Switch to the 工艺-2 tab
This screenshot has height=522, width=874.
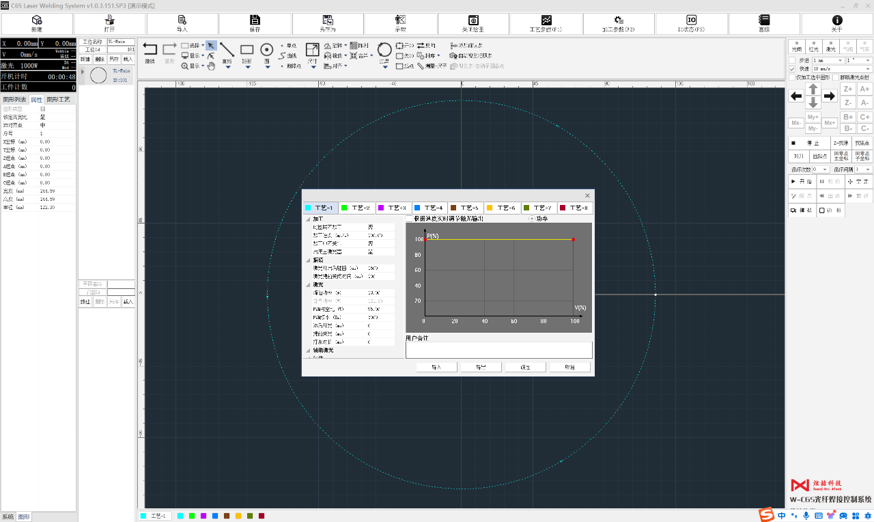point(357,208)
